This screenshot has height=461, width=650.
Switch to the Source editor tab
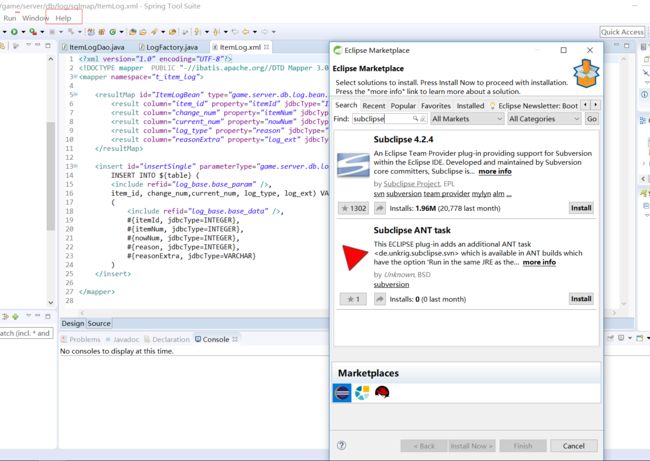99,323
